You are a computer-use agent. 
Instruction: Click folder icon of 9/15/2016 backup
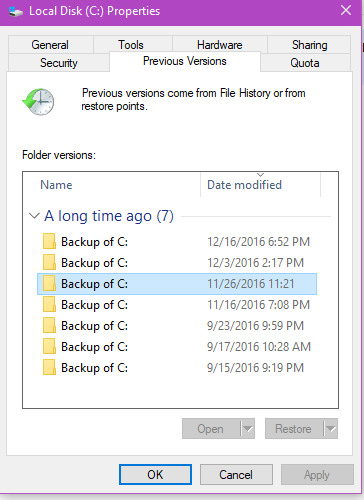pos(49,367)
